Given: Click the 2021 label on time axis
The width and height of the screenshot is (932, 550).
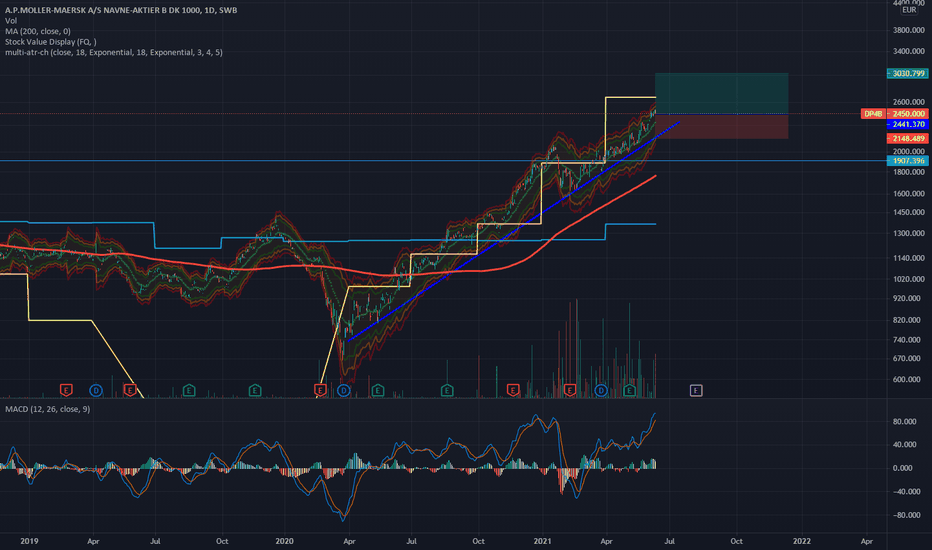Looking at the screenshot, I should 543,541.
